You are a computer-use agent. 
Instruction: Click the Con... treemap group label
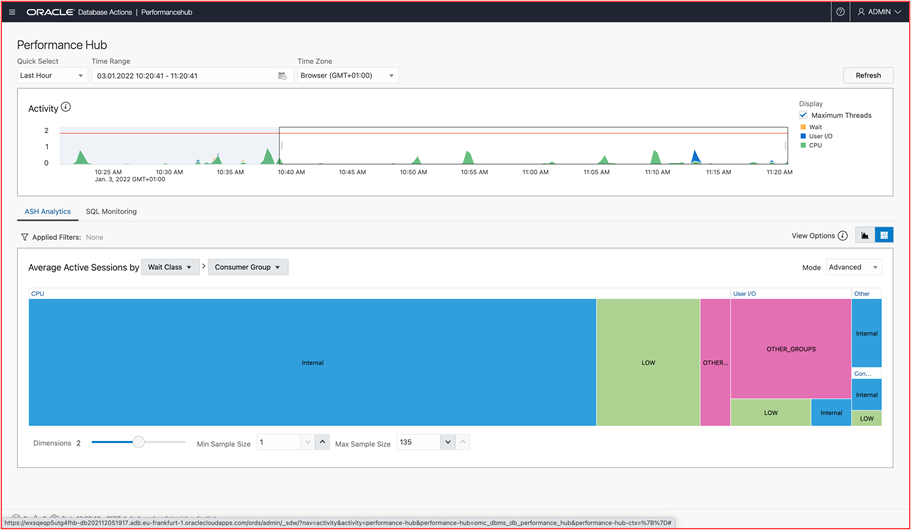862,374
